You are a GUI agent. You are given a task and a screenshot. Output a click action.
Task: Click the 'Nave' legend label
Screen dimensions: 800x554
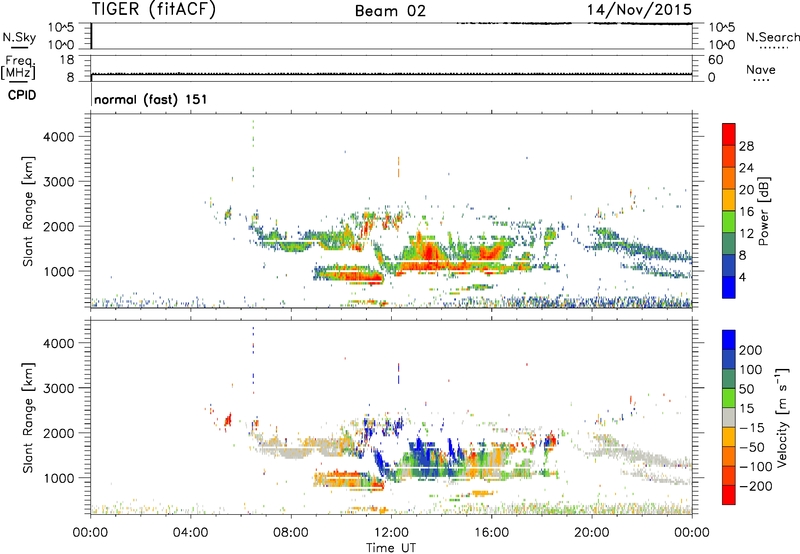[761, 69]
